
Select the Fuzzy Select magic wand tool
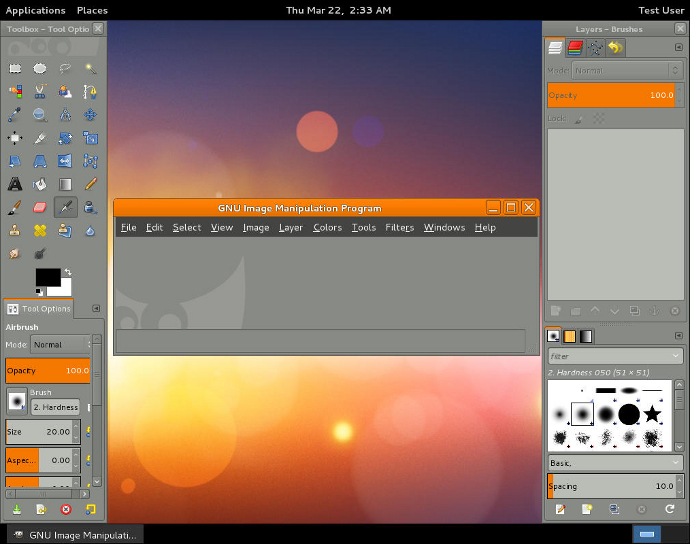(90, 68)
